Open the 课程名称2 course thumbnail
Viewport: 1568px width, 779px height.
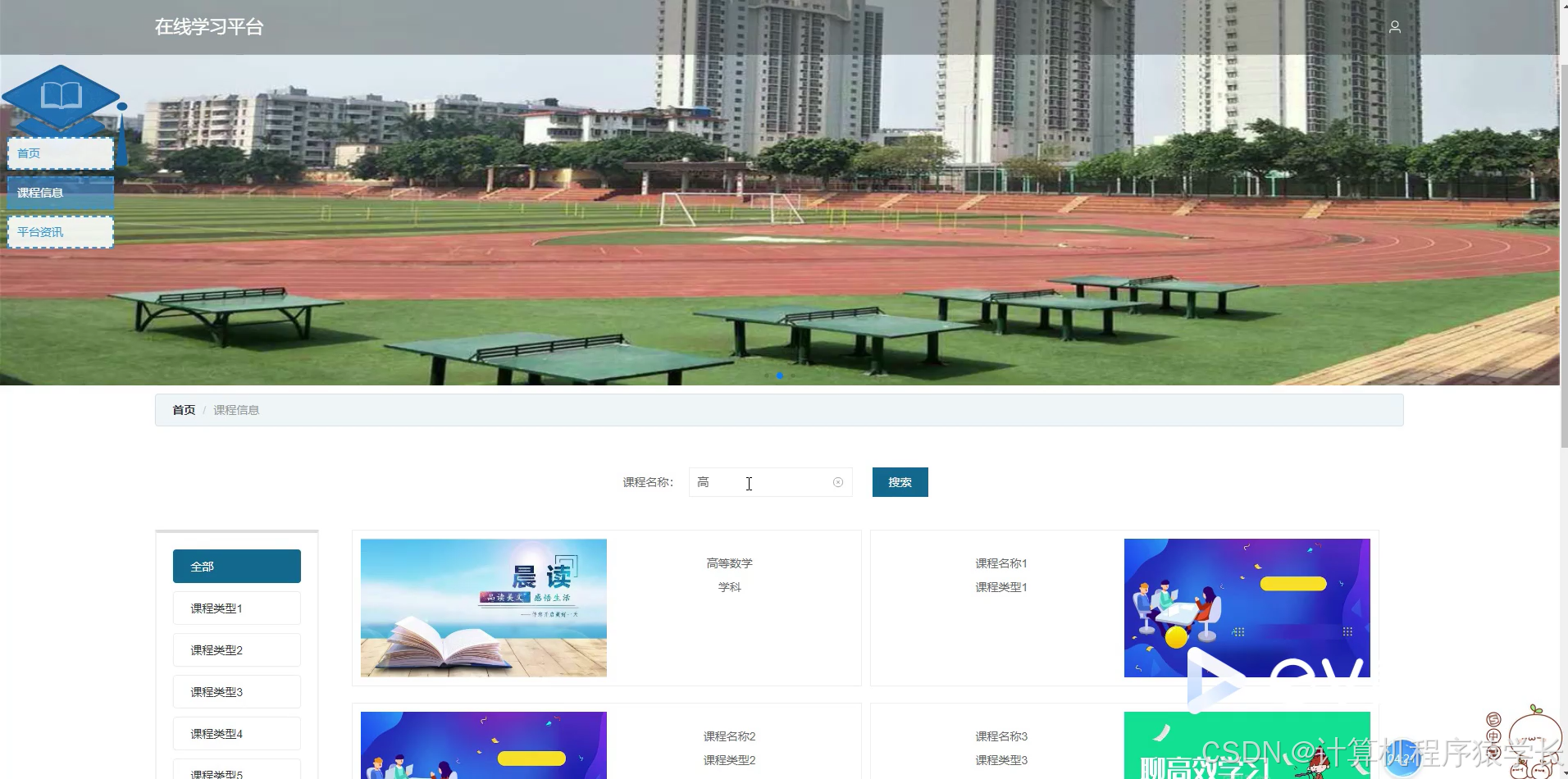click(x=483, y=745)
